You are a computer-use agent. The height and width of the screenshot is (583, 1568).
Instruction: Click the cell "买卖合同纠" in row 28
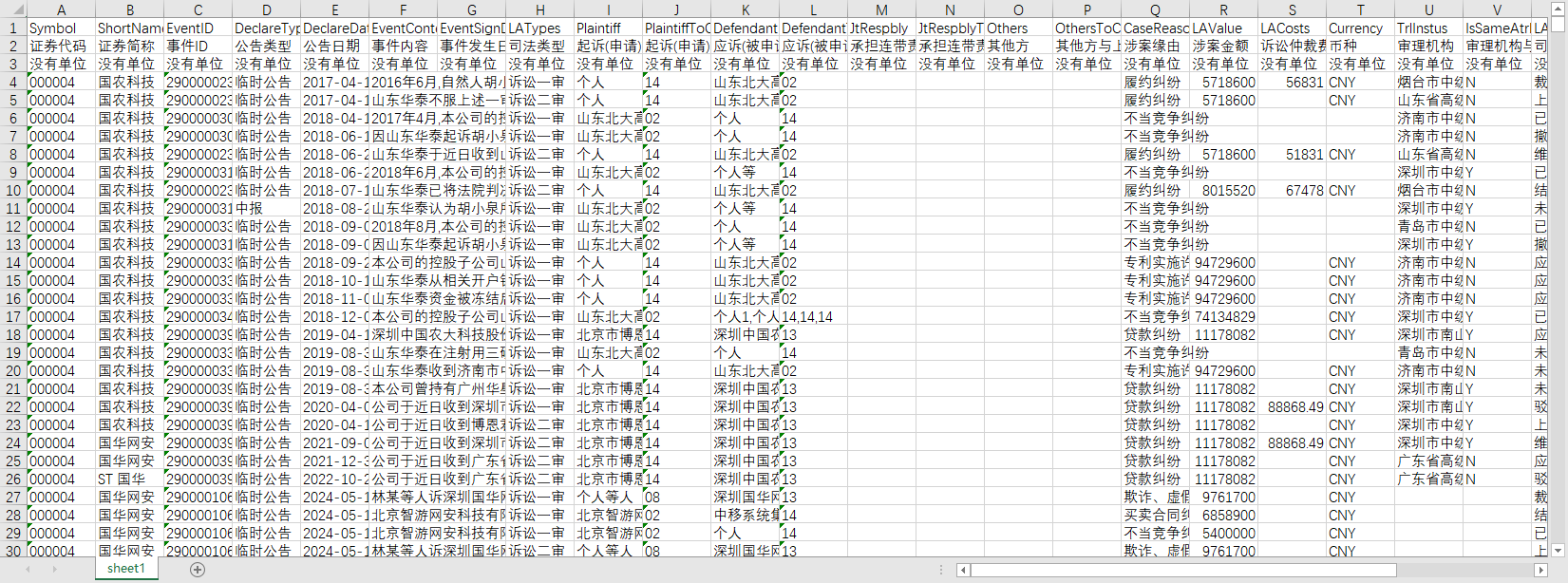tap(1155, 516)
